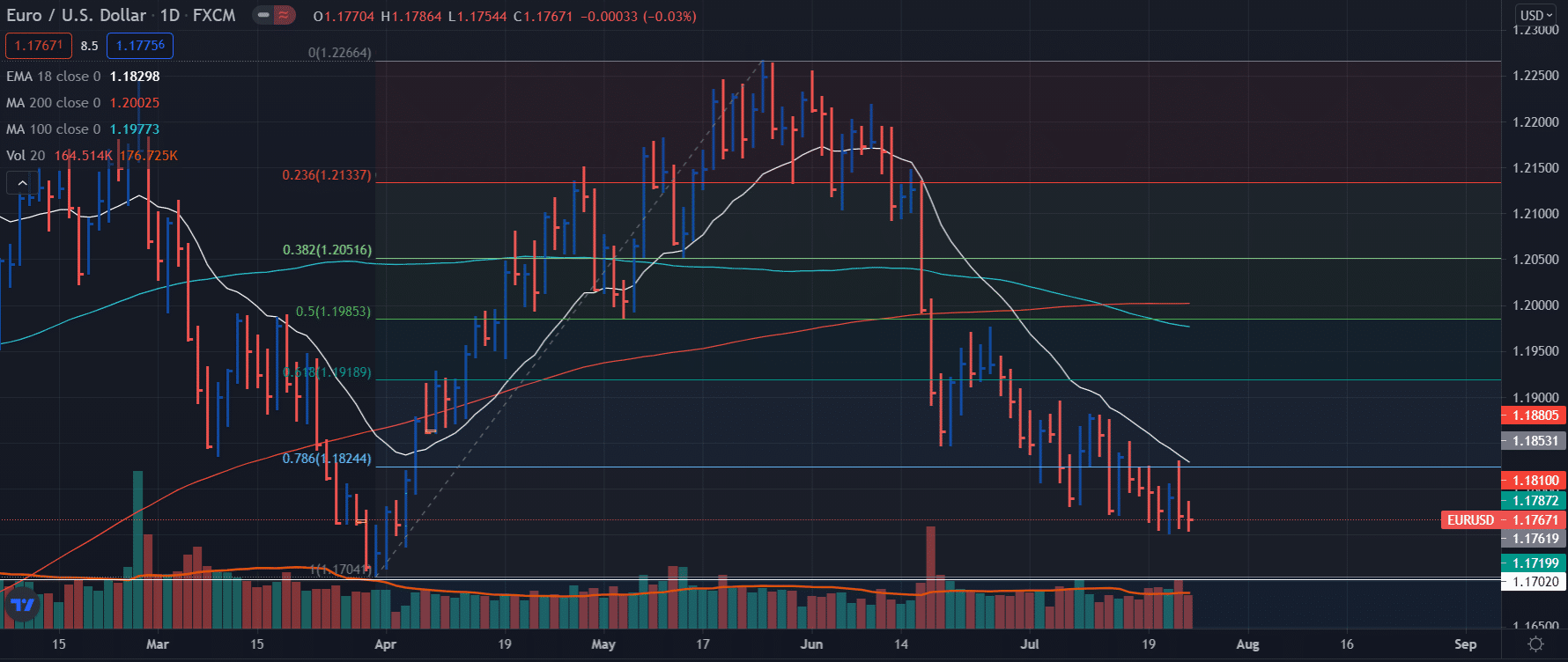The width and height of the screenshot is (1568, 662).
Task: Click the TradingView logo
Action: coord(22,604)
